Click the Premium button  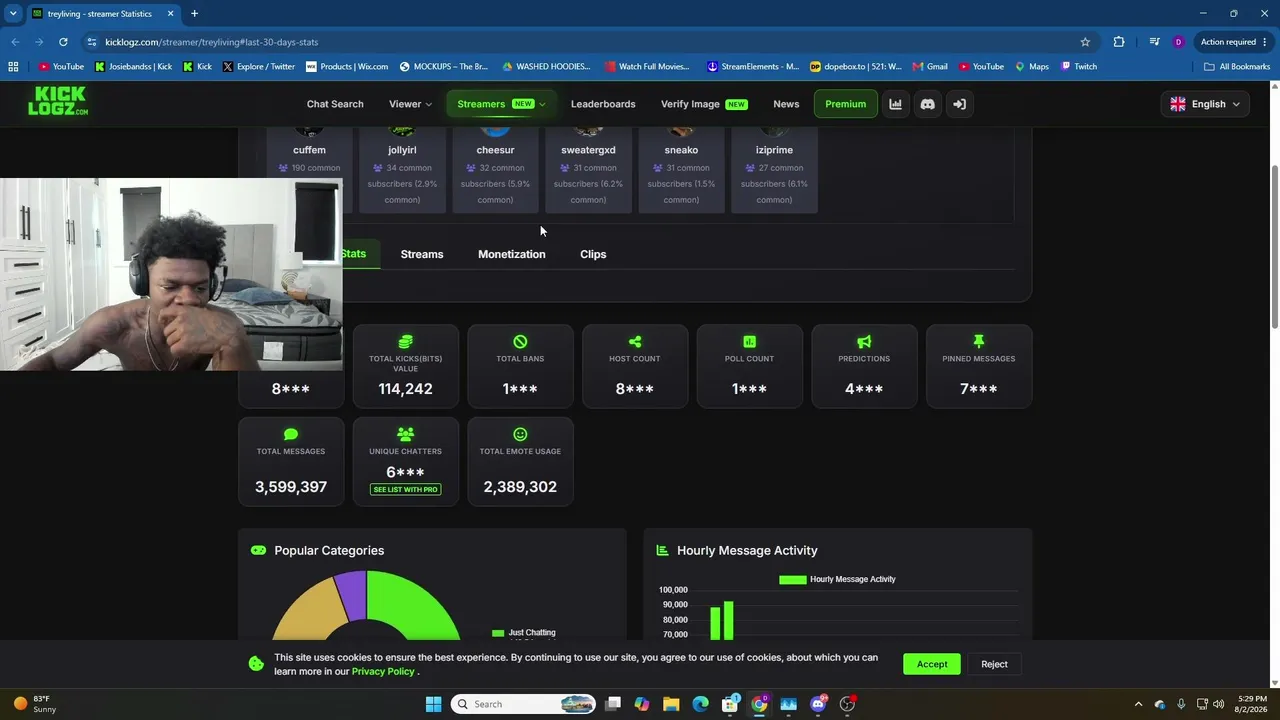pyautogui.click(x=846, y=104)
